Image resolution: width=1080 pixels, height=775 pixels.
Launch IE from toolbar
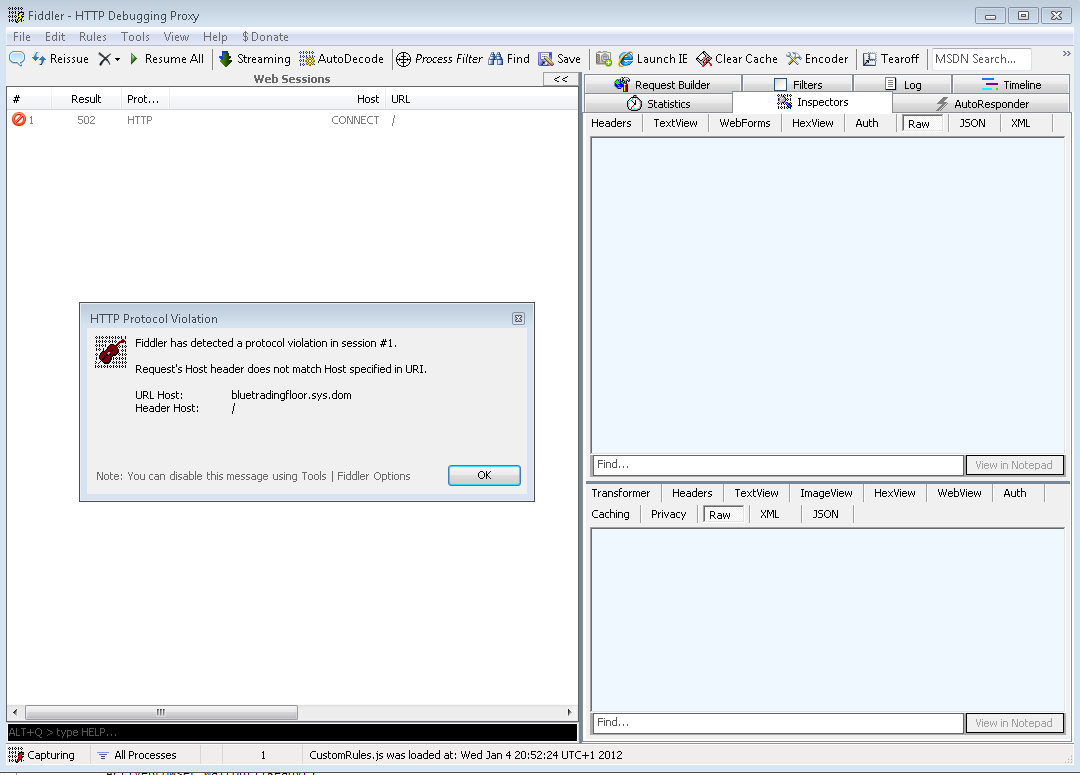653,59
